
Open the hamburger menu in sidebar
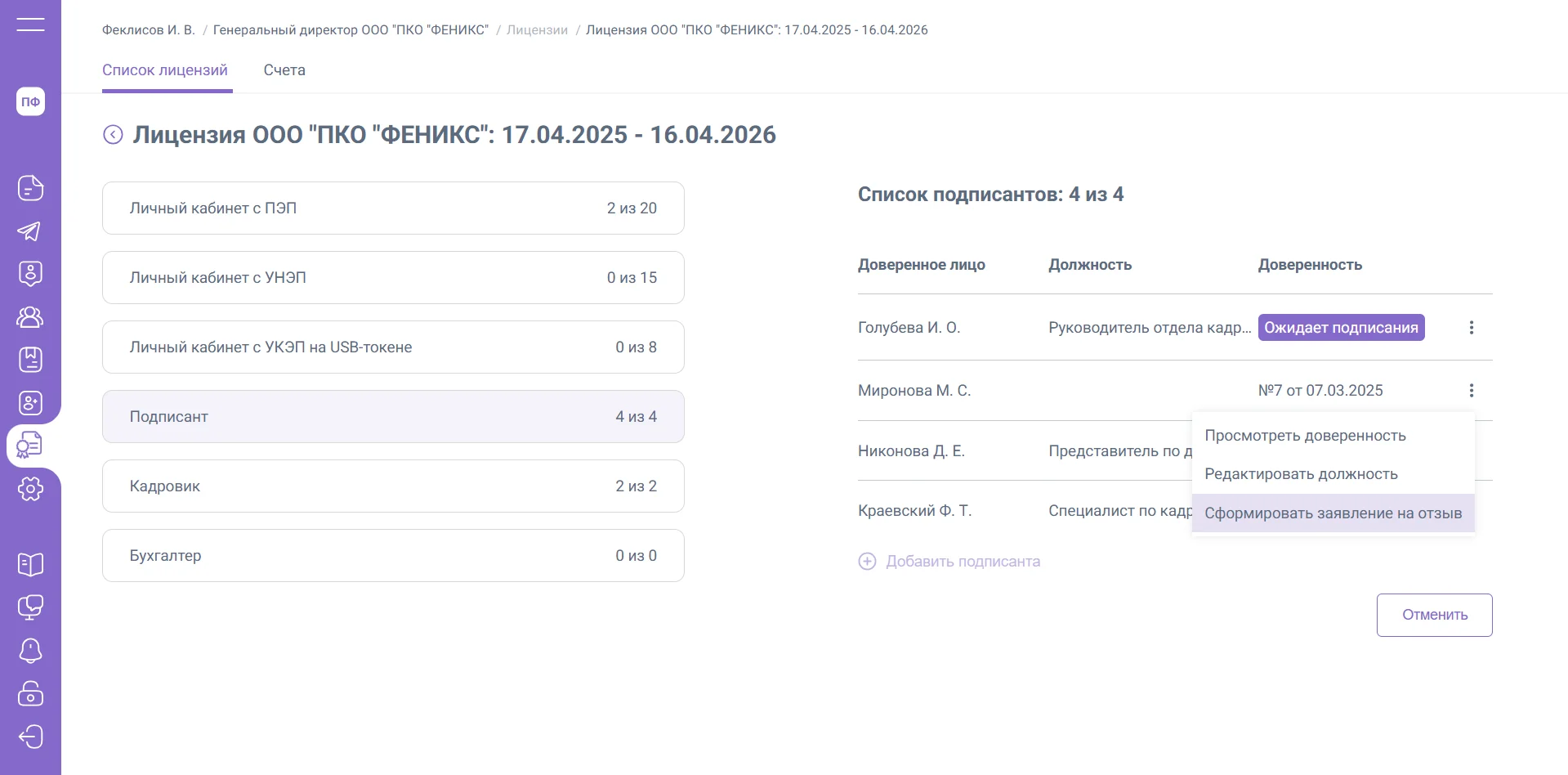[x=30, y=25]
